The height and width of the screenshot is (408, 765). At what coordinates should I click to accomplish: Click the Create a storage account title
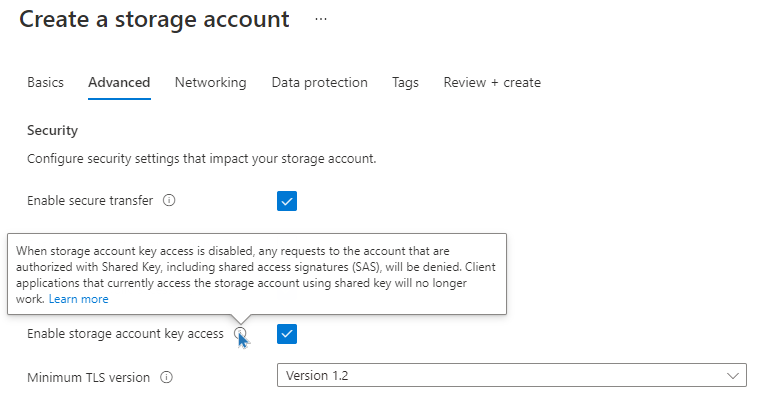tap(154, 20)
